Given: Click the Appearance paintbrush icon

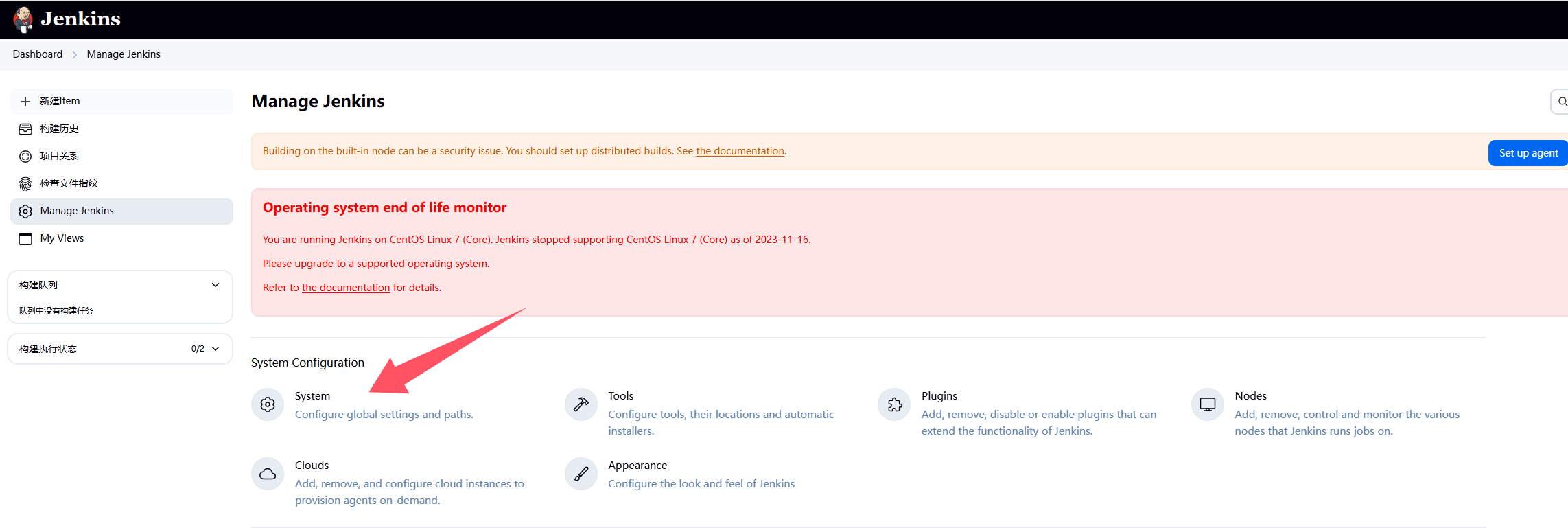Looking at the screenshot, I should click(x=581, y=474).
